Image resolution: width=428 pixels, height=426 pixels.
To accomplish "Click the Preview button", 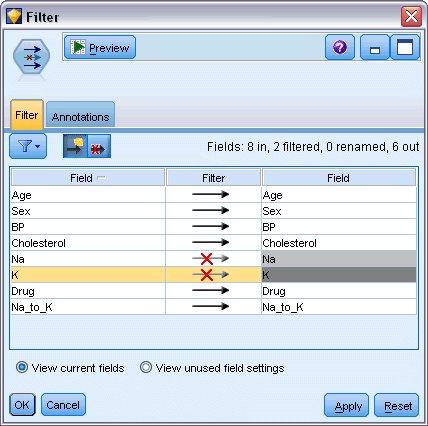I will coord(100,48).
